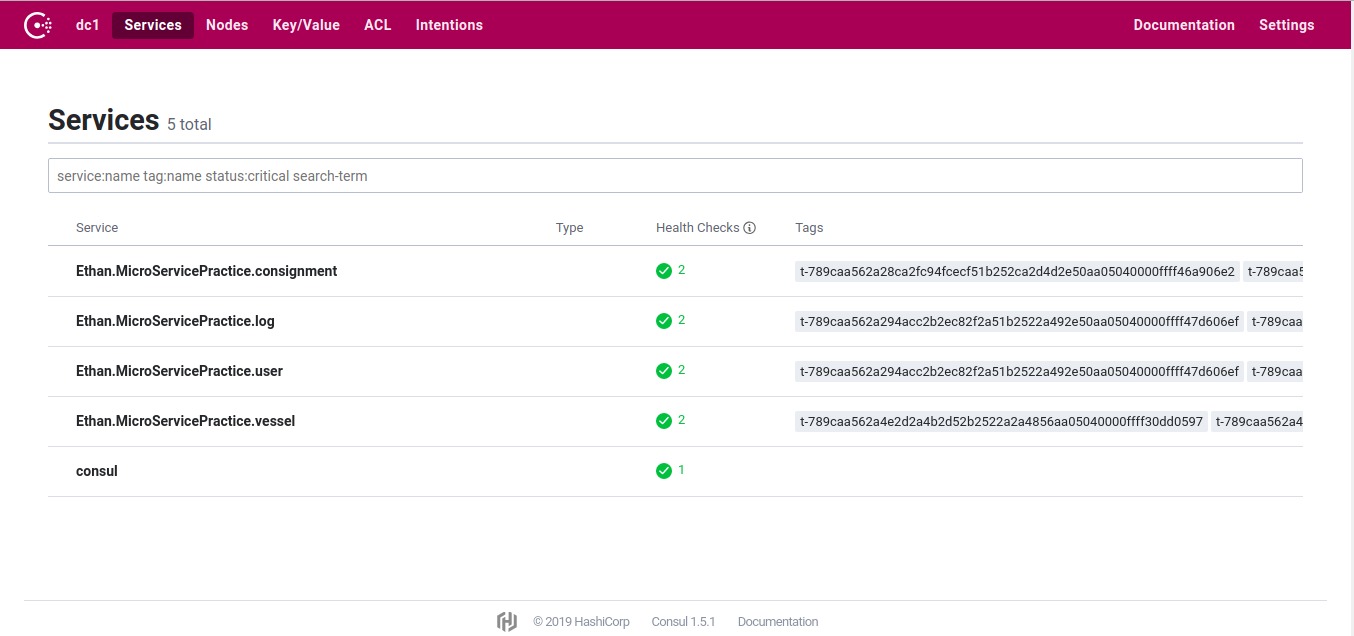Open the ACL tab
The height and width of the screenshot is (636, 1354).
(x=378, y=25)
